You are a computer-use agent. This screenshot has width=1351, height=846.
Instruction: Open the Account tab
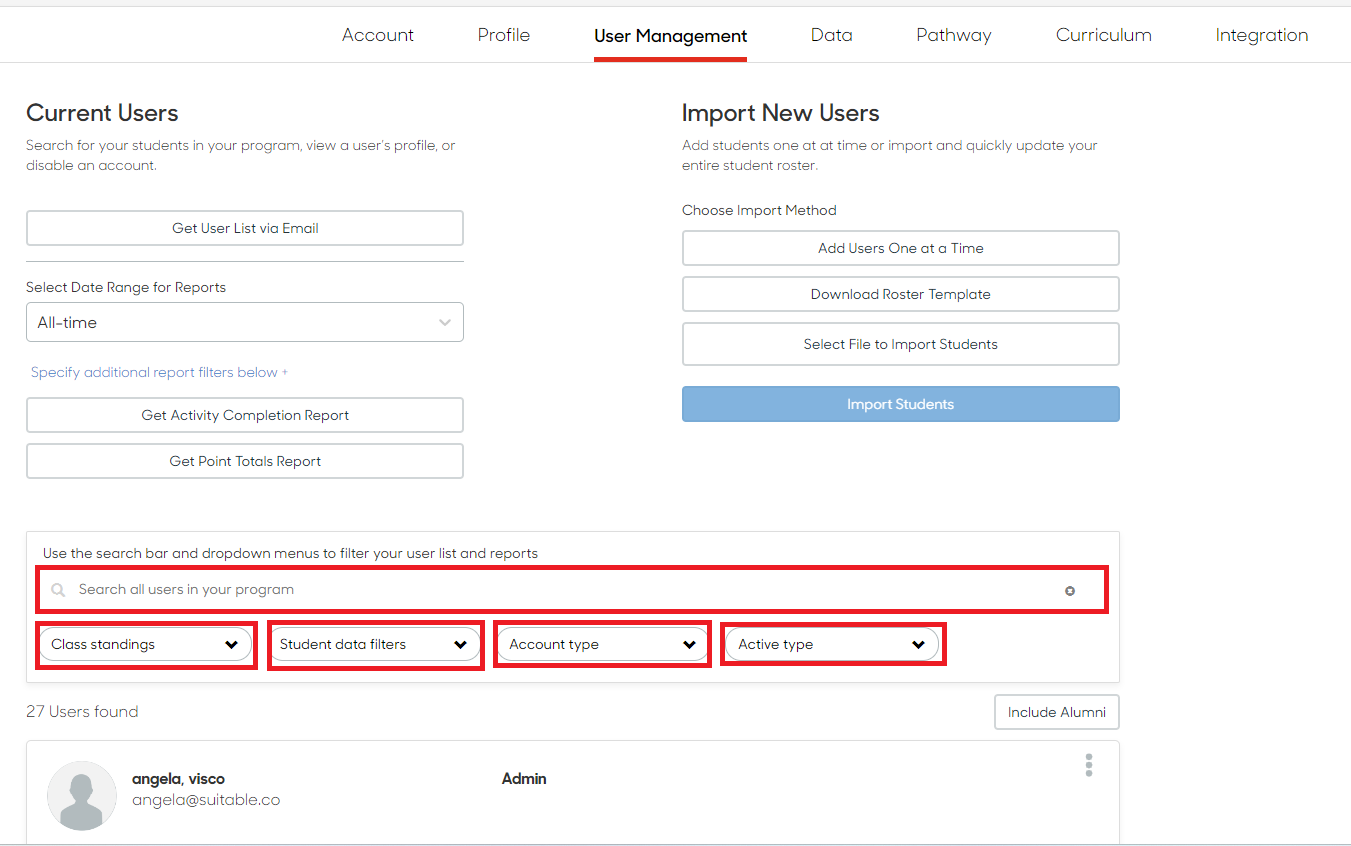coord(378,35)
